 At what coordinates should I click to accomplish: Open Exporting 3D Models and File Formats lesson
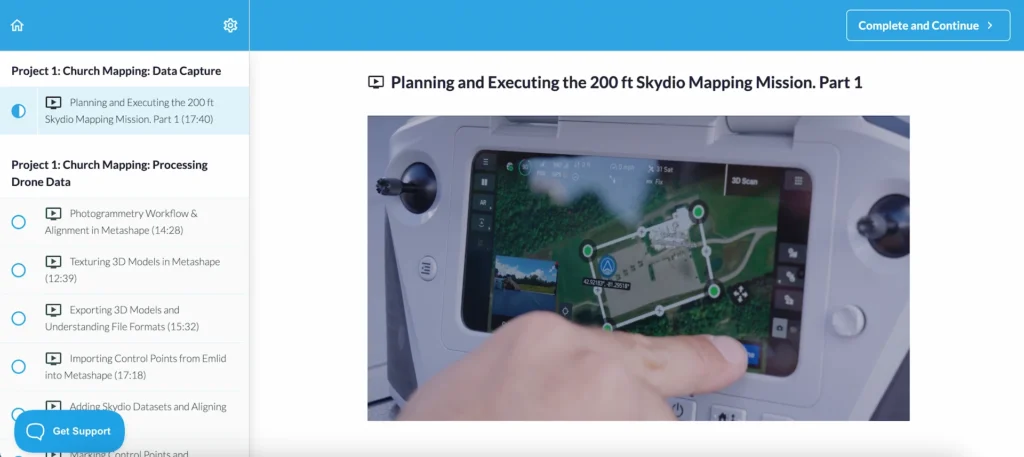click(124, 318)
